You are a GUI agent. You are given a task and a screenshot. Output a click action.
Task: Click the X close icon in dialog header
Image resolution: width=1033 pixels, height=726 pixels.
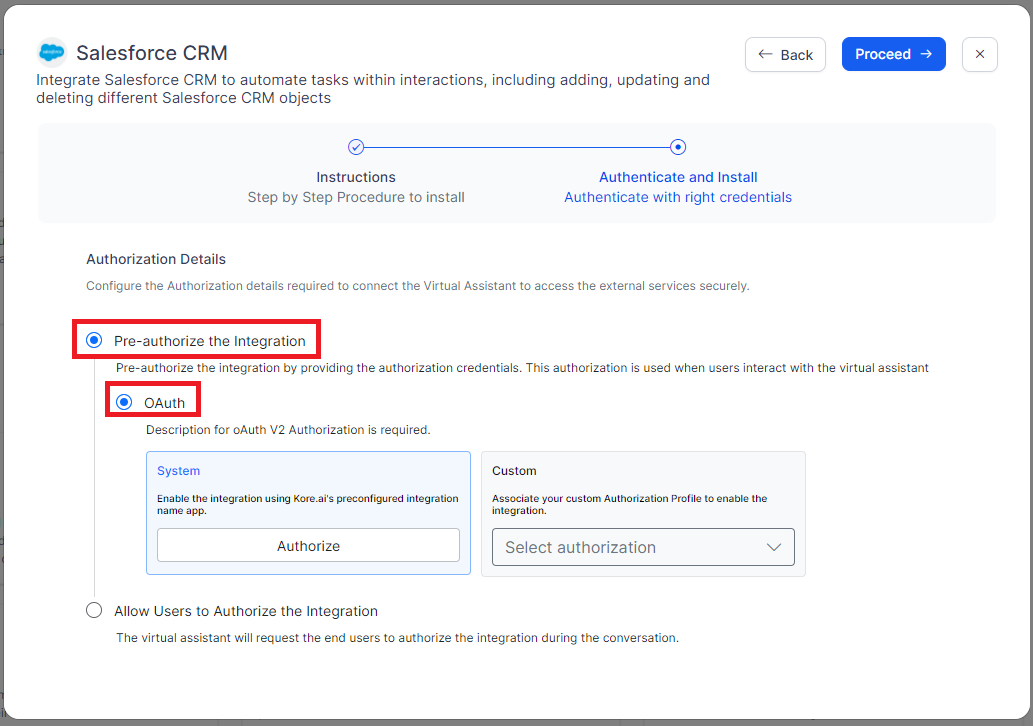coord(980,54)
